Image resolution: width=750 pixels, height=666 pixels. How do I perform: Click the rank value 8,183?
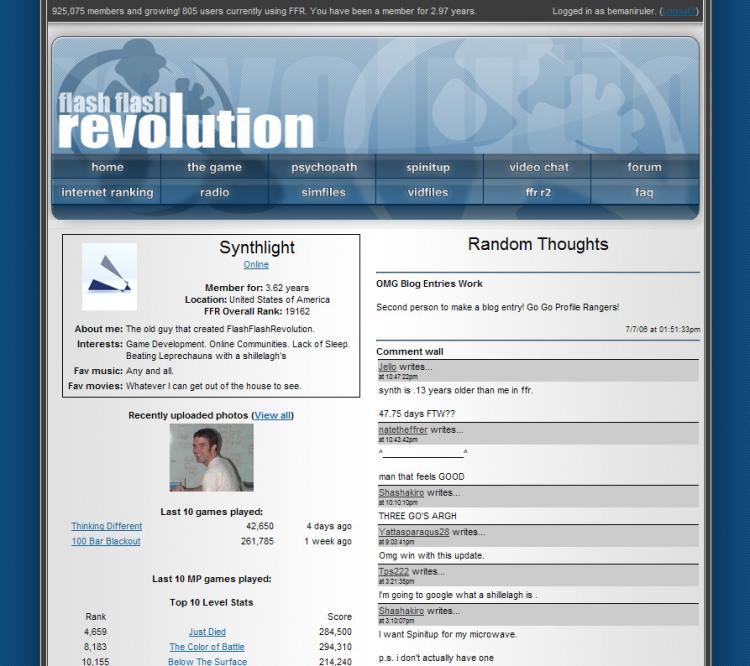click(x=95, y=647)
